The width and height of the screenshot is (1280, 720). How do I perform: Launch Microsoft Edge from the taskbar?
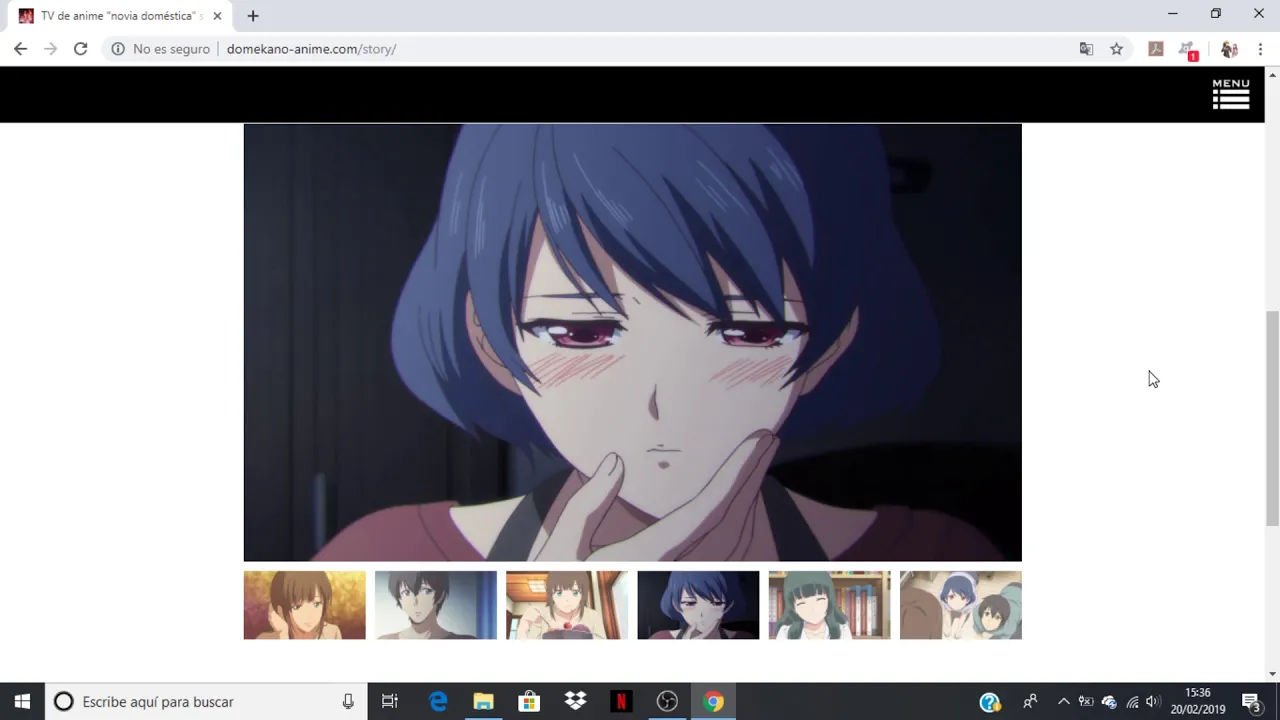[x=438, y=701]
